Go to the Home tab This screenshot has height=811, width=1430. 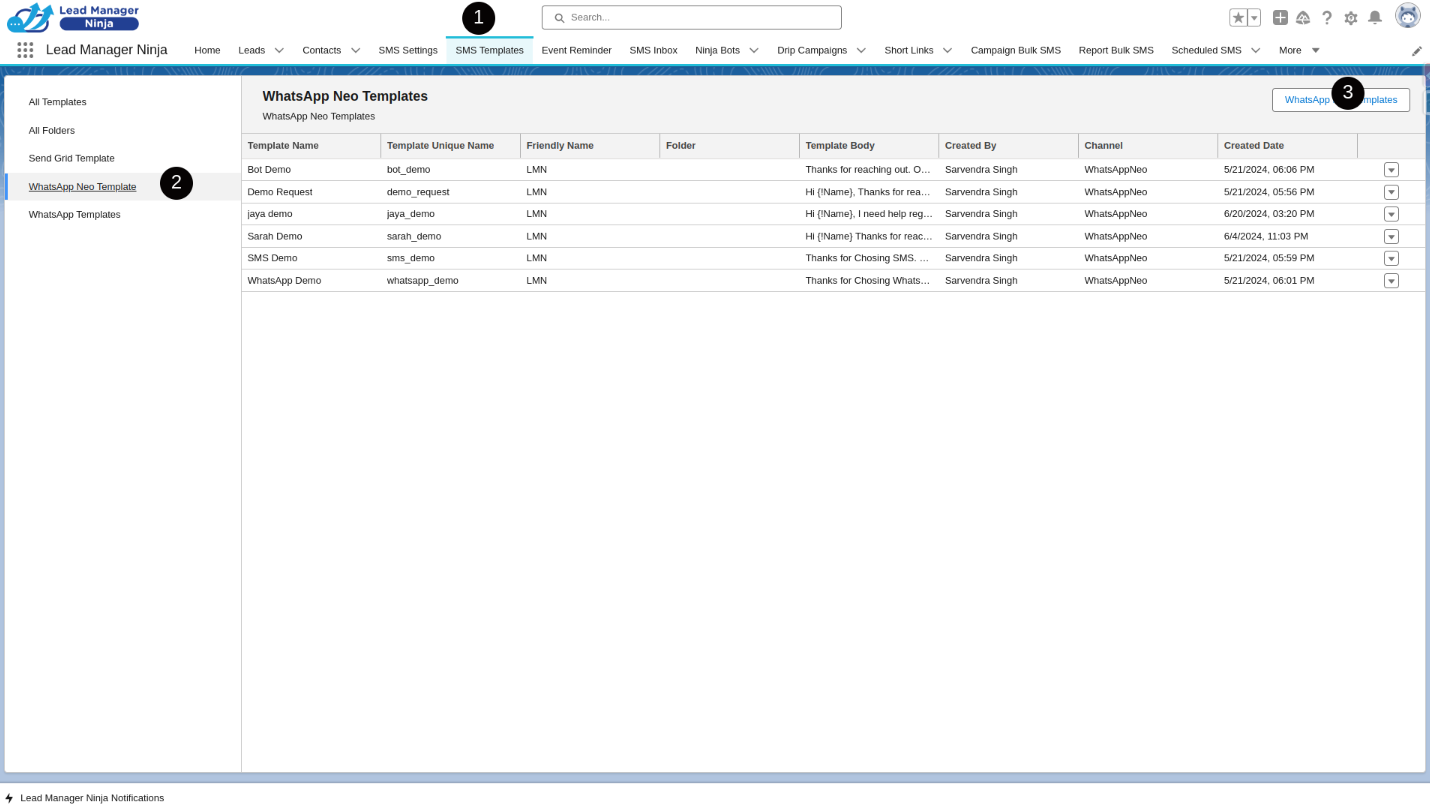[207, 50]
